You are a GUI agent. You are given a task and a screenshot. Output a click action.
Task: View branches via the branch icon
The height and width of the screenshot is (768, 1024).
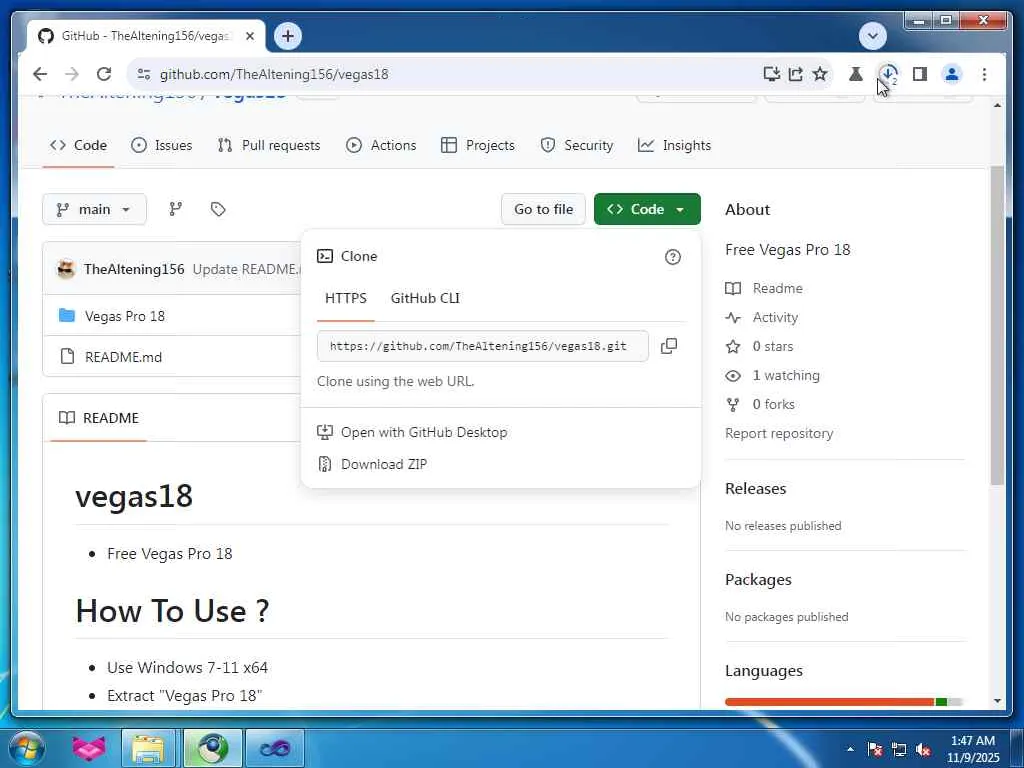point(176,209)
